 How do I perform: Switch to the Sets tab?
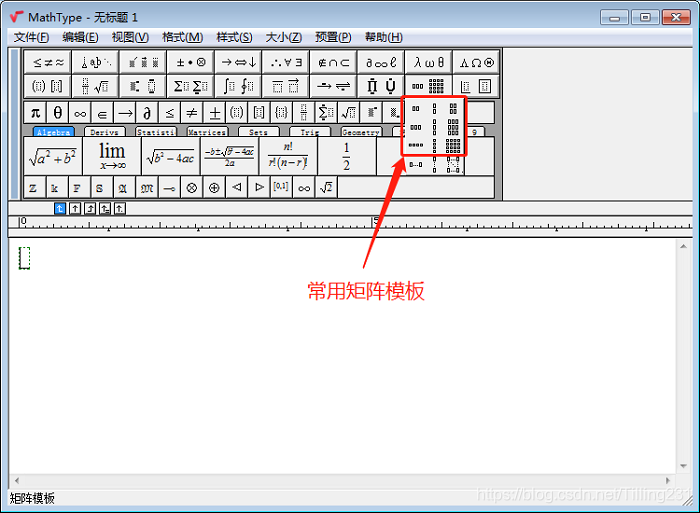point(258,132)
